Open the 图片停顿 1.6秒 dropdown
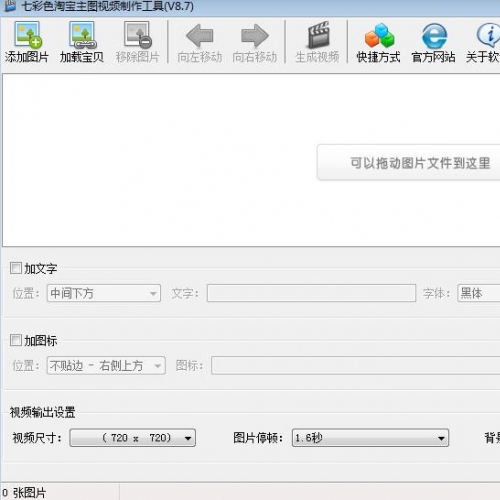Image resolution: width=500 pixels, height=500 pixels. click(370, 438)
